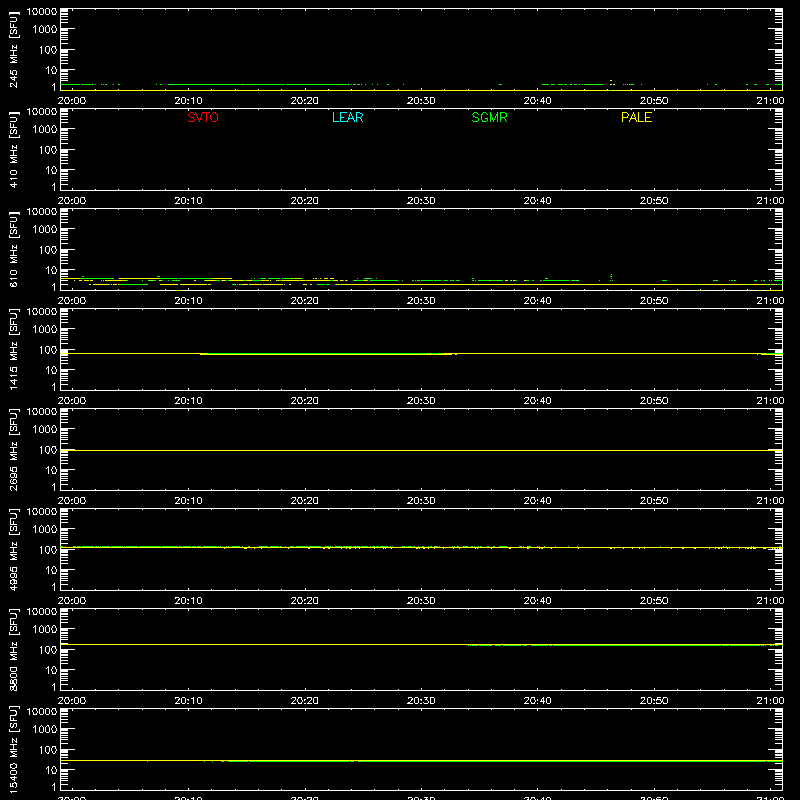The height and width of the screenshot is (800, 800).
Task: Select the 410 MHz [SFU] axis title
Action: [x=13, y=149]
